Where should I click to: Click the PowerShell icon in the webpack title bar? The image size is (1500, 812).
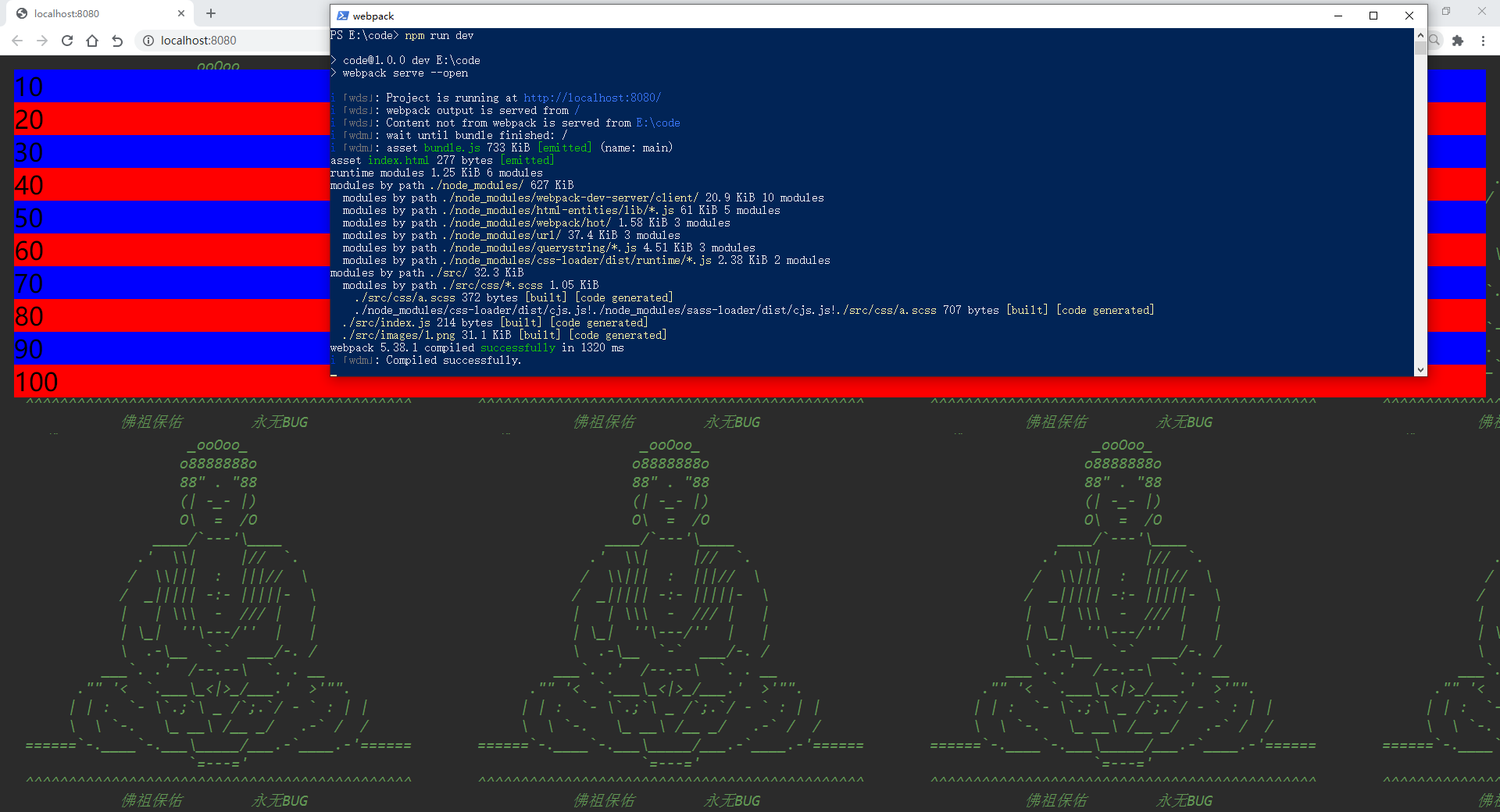click(x=343, y=16)
